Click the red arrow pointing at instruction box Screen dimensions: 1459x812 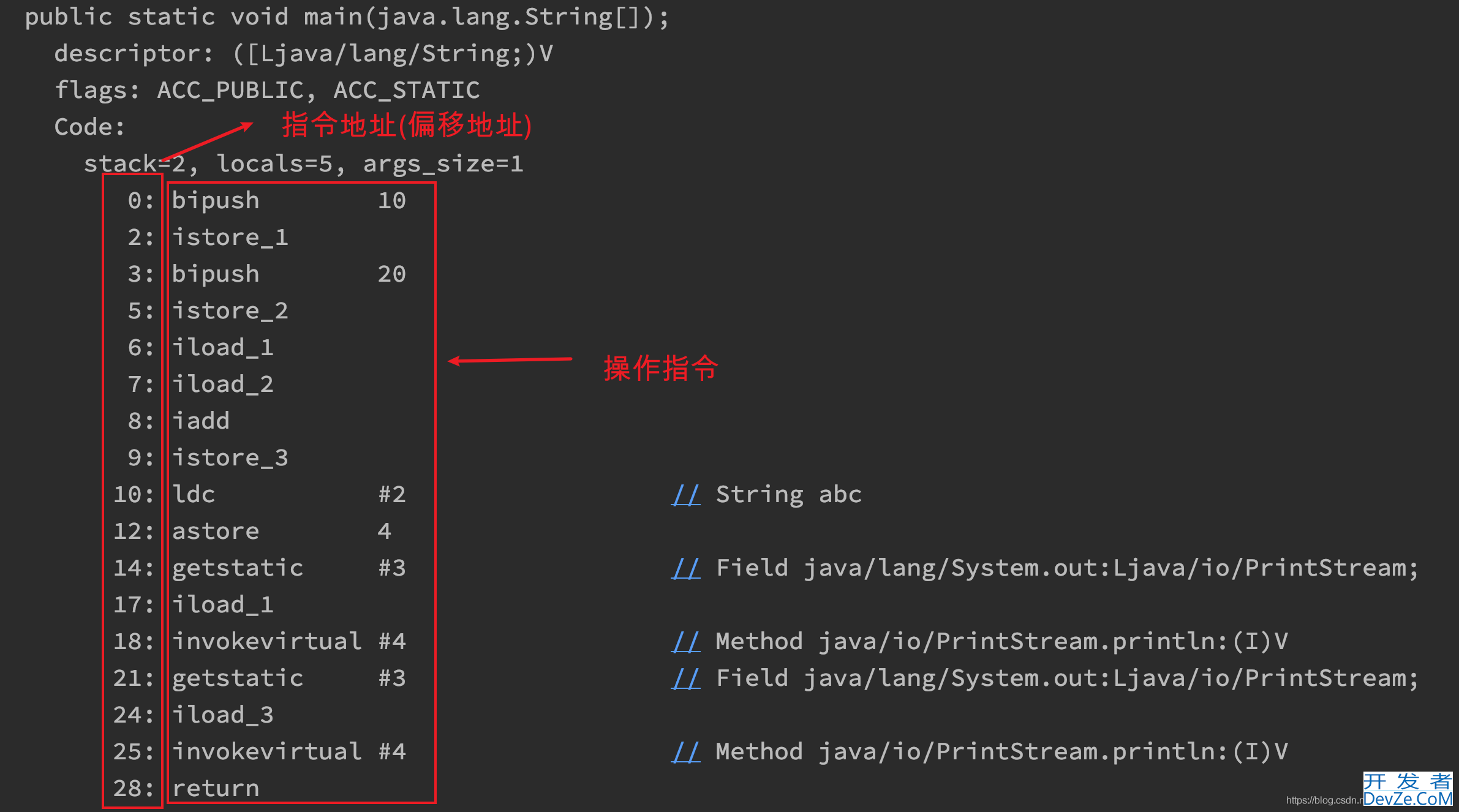[x=510, y=360]
